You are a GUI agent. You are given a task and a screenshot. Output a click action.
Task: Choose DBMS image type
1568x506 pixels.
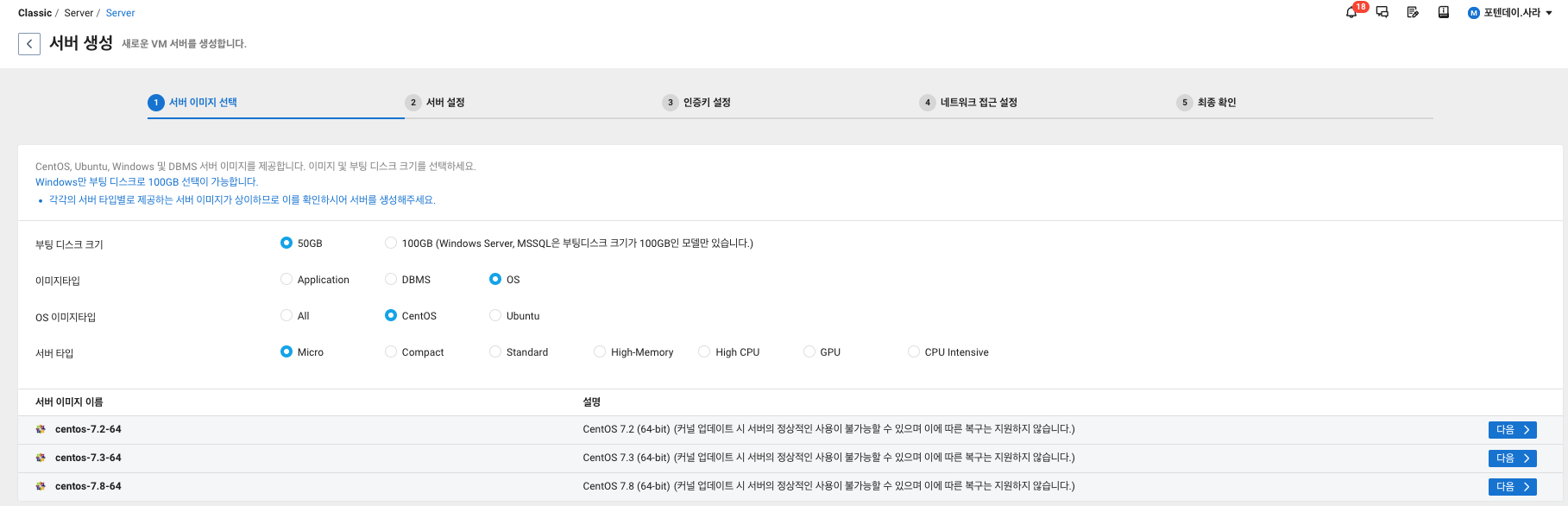(x=391, y=279)
